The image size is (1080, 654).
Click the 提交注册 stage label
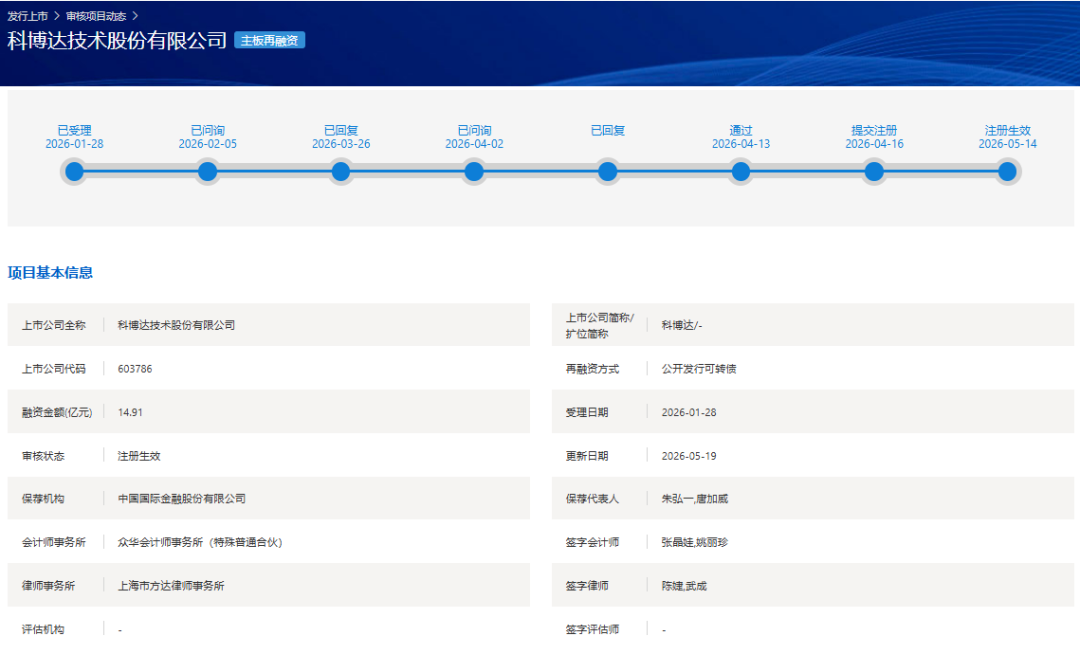(x=874, y=130)
